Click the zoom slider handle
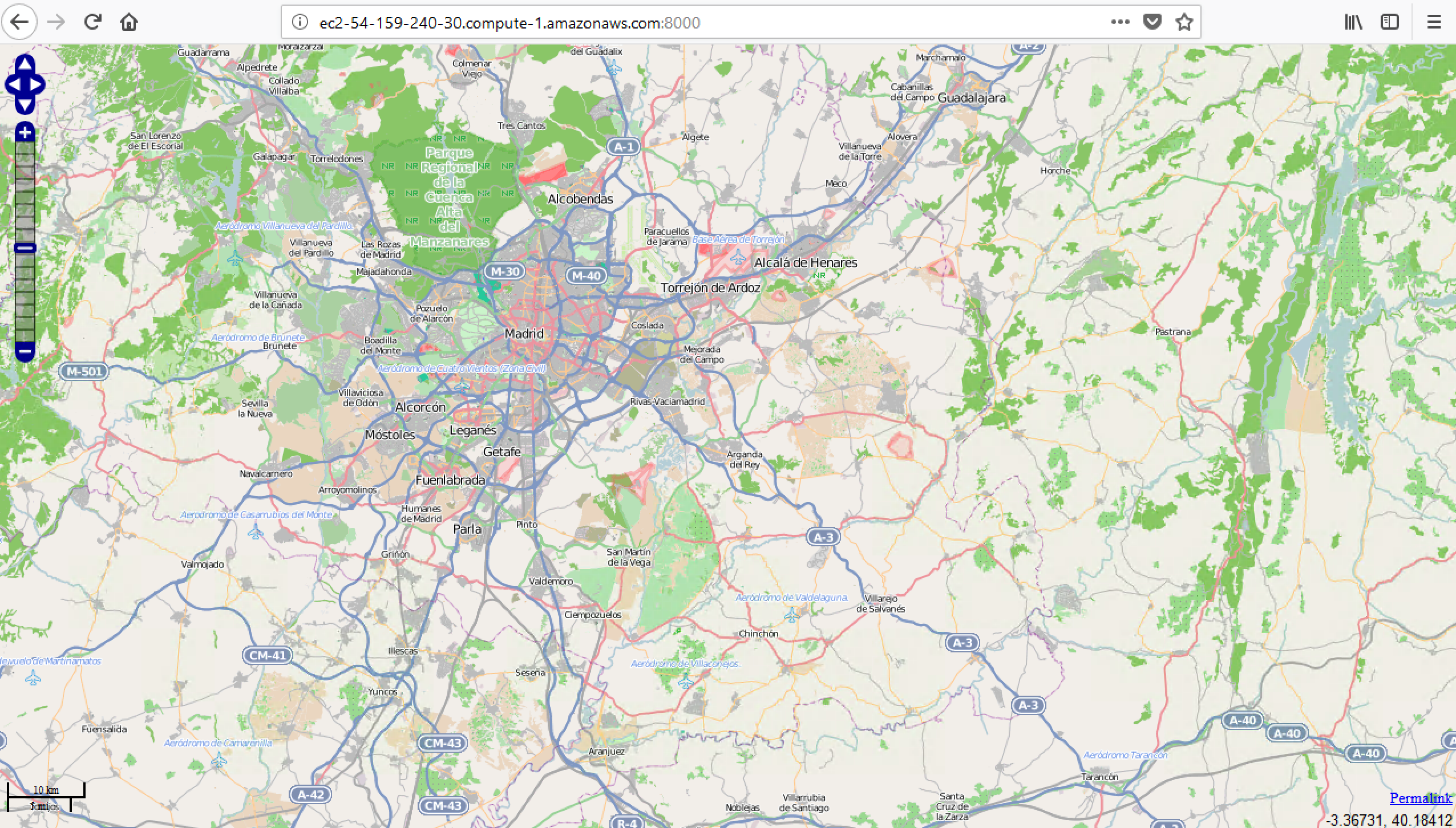 click(x=25, y=248)
